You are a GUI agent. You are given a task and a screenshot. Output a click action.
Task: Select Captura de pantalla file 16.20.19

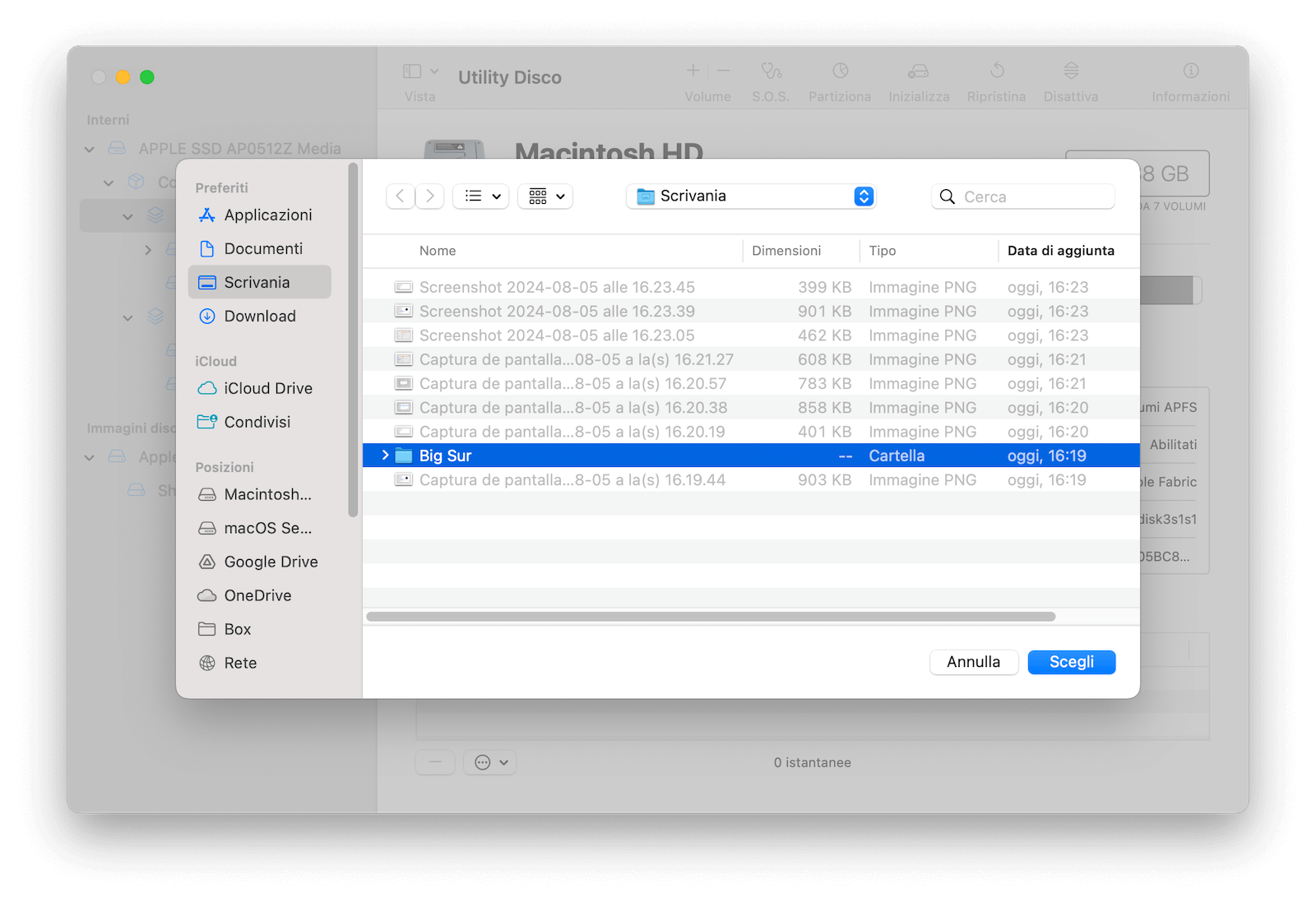click(751, 432)
